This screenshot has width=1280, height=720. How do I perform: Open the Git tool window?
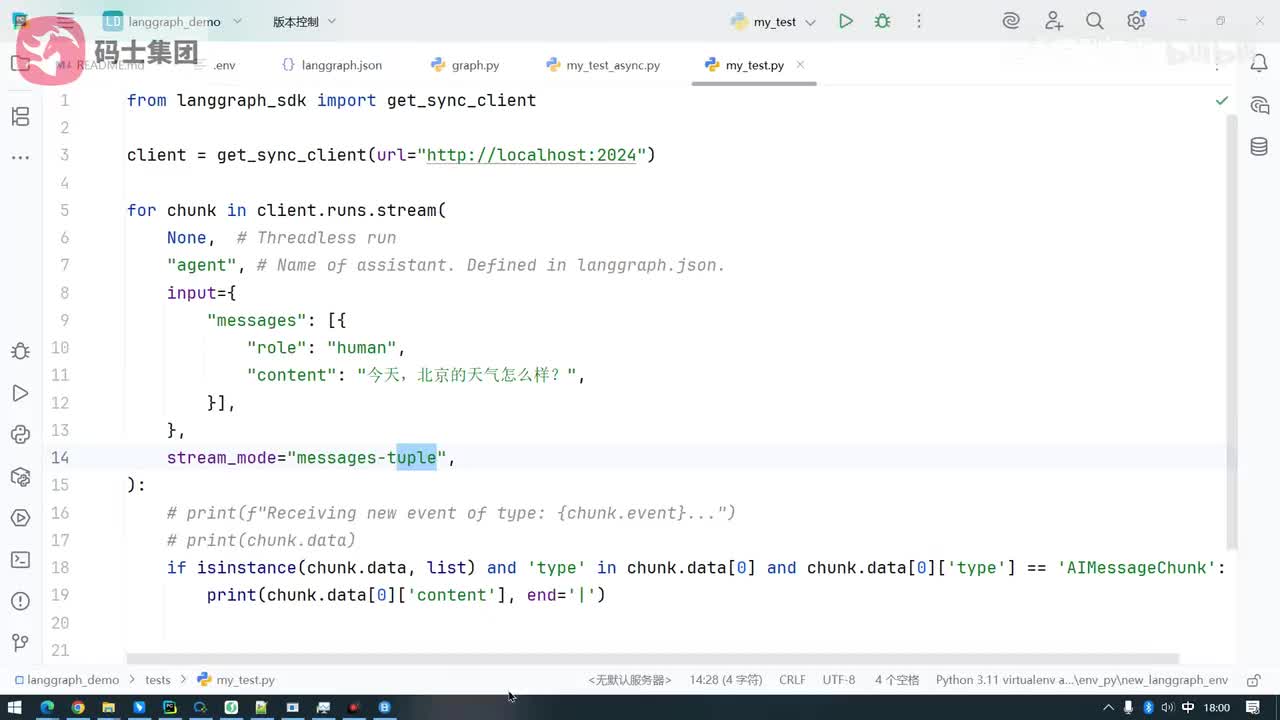(20, 642)
